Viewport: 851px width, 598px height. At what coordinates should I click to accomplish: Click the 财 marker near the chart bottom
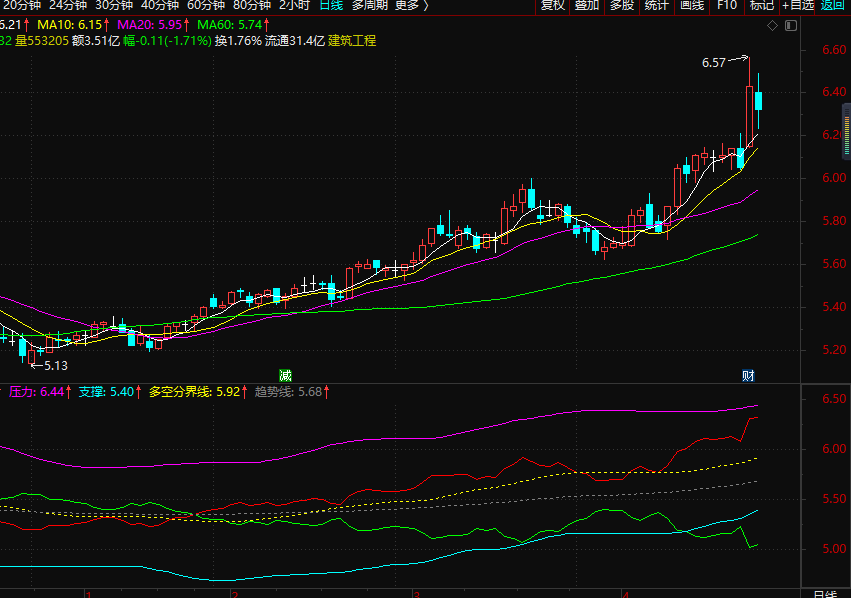click(x=747, y=375)
